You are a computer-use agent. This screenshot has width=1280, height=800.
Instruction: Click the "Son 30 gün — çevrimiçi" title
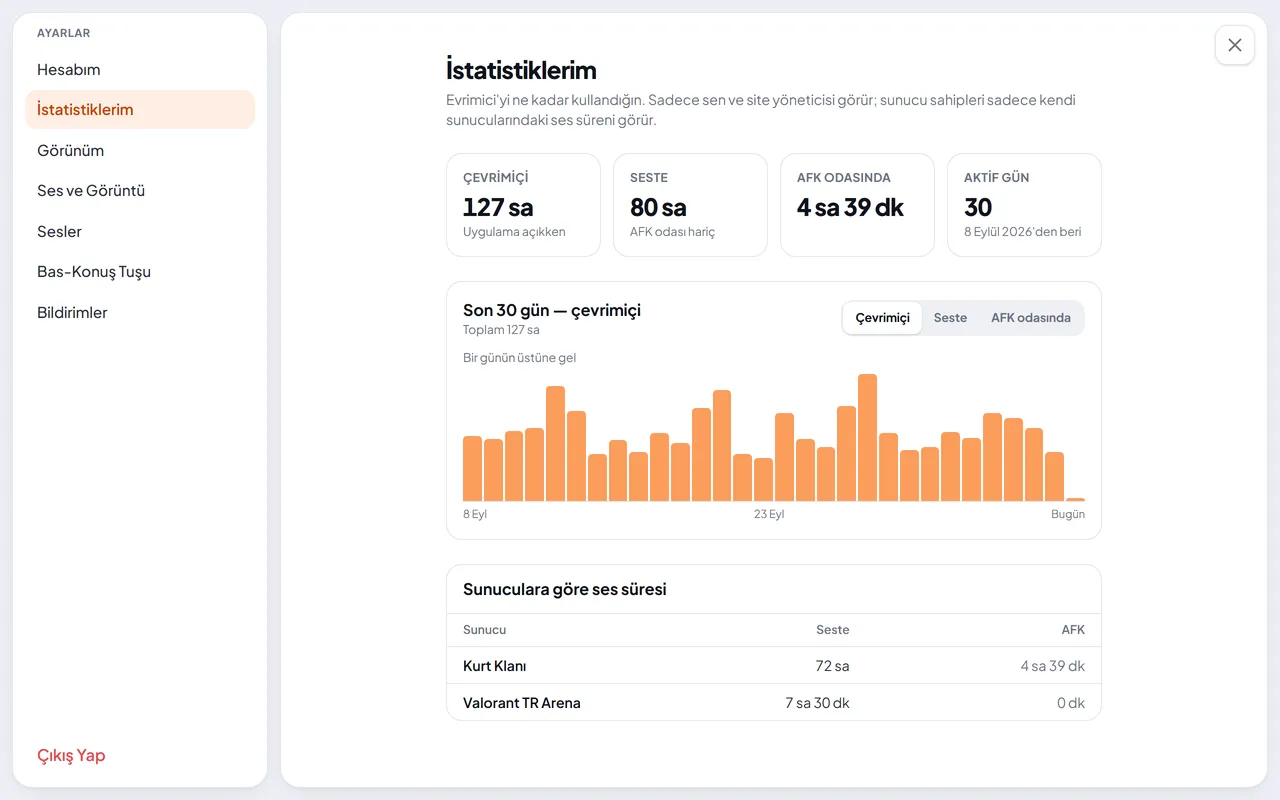click(x=552, y=310)
